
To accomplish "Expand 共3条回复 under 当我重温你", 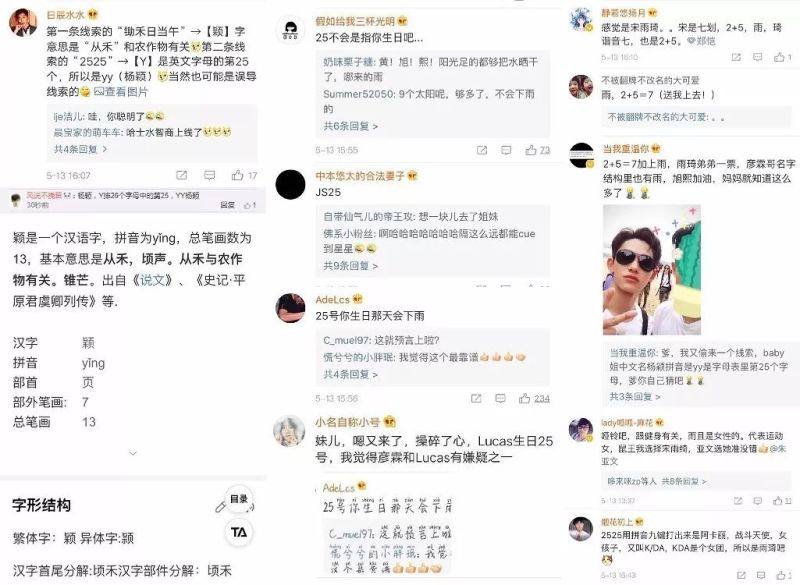I will [x=635, y=396].
